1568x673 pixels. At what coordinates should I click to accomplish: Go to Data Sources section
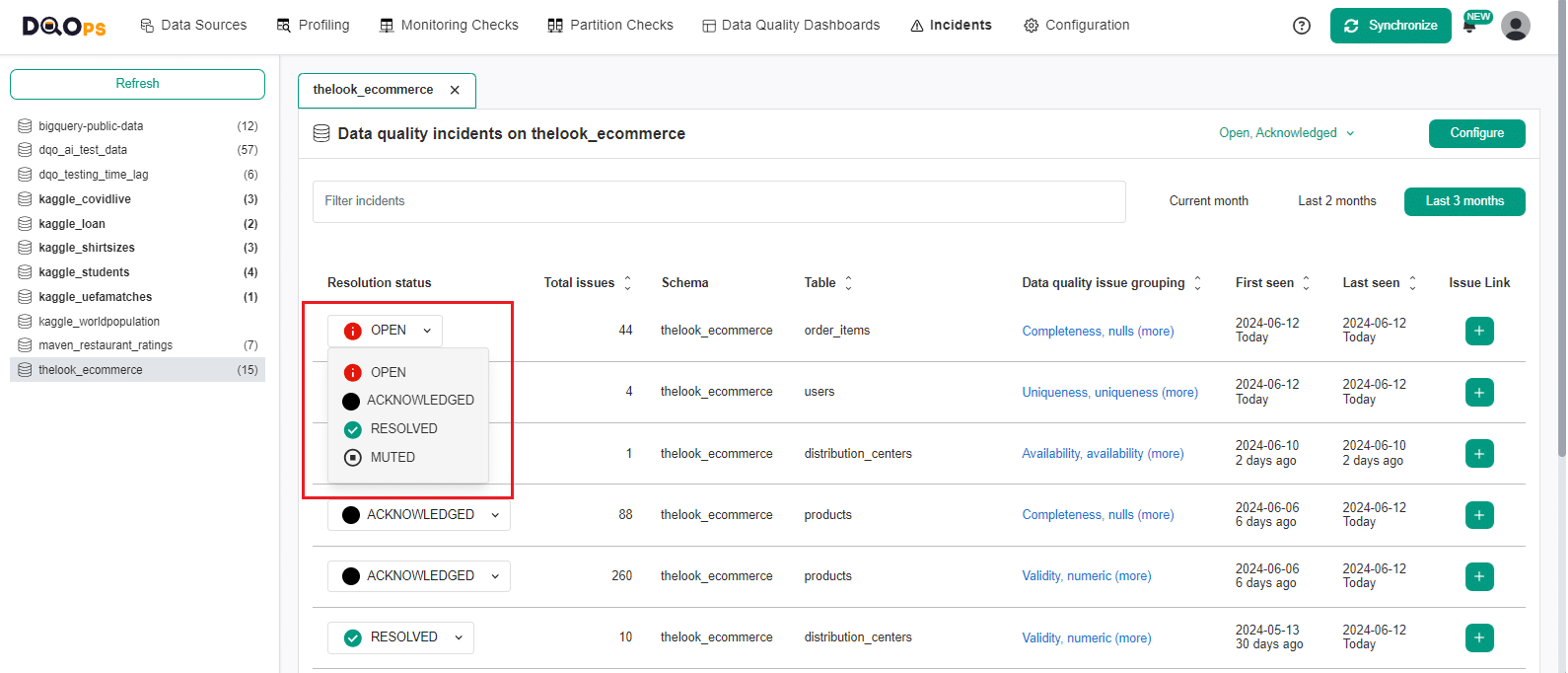pyautogui.click(x=193, y=26)
